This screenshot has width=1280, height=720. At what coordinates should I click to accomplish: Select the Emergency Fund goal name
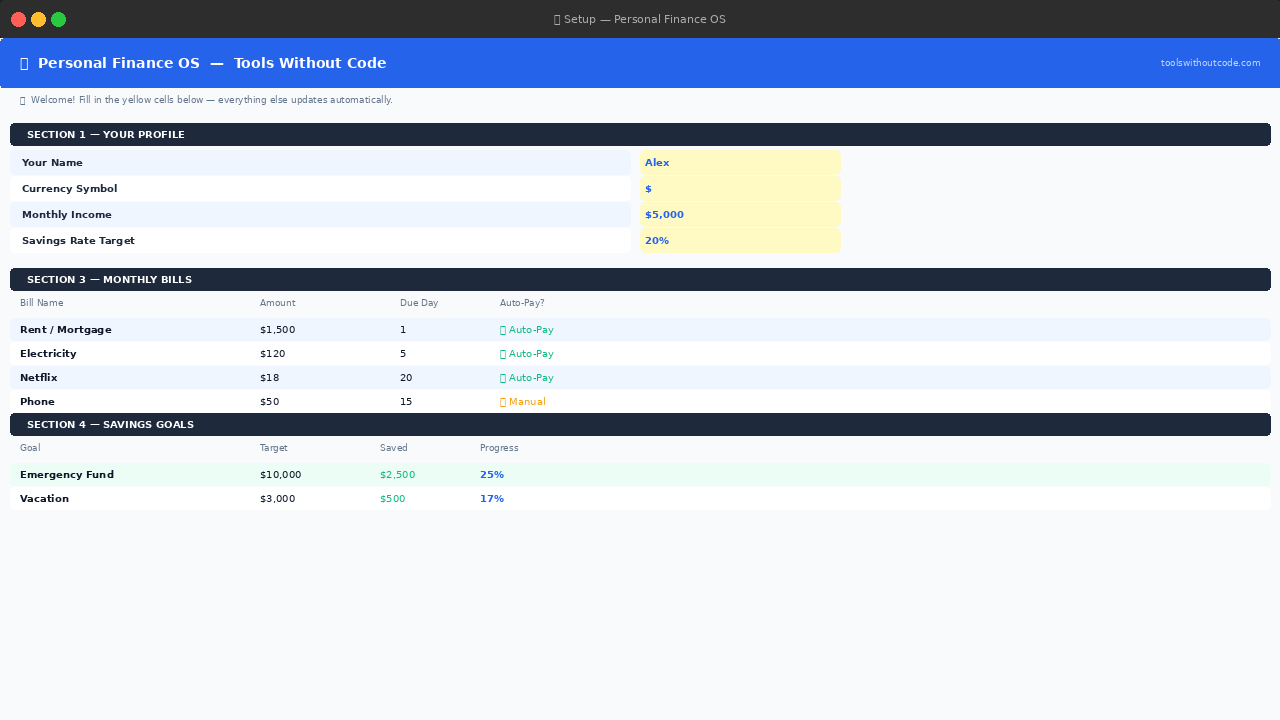click(x=67, y=475)
